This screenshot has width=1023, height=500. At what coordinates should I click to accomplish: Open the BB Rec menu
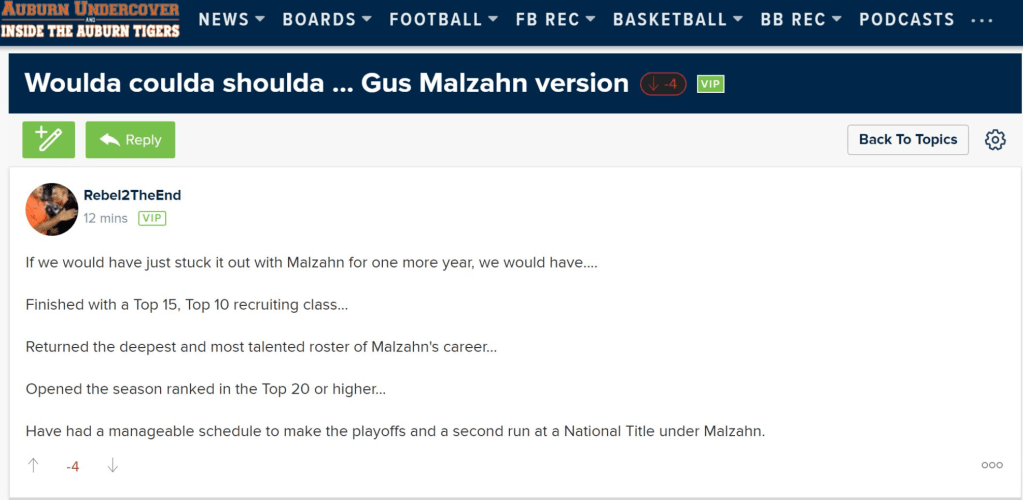[x=801, y=20]
